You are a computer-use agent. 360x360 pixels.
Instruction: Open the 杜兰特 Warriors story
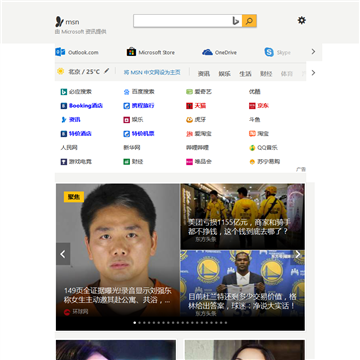(x=242, y=301)
